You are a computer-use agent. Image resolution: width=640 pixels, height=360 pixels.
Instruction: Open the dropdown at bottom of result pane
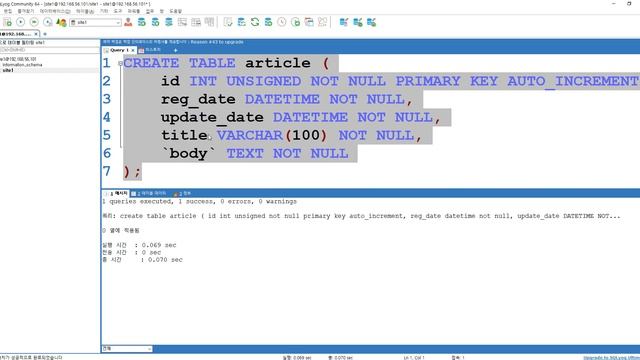tap(127, 349)
